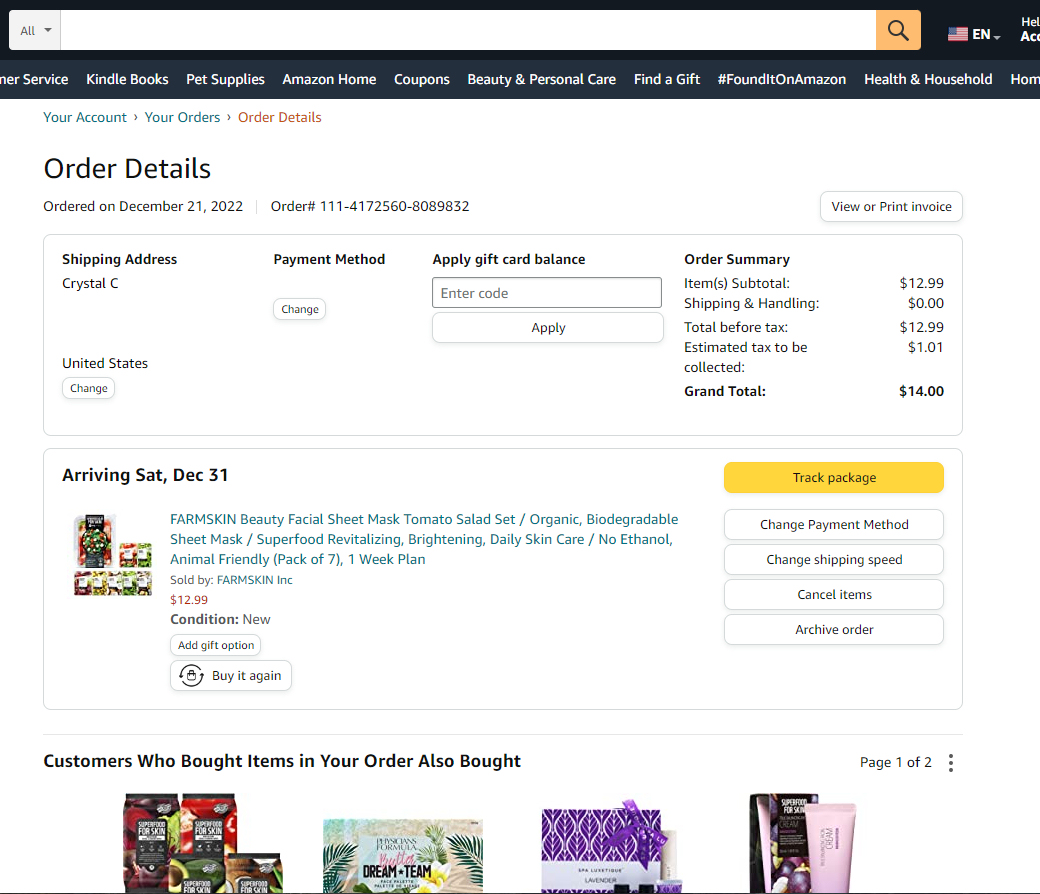Viewport: 1040px width, 894px height.
Task: Click the three-dot menu beside Page 1 of 2
Action: [x=950, y=763]
